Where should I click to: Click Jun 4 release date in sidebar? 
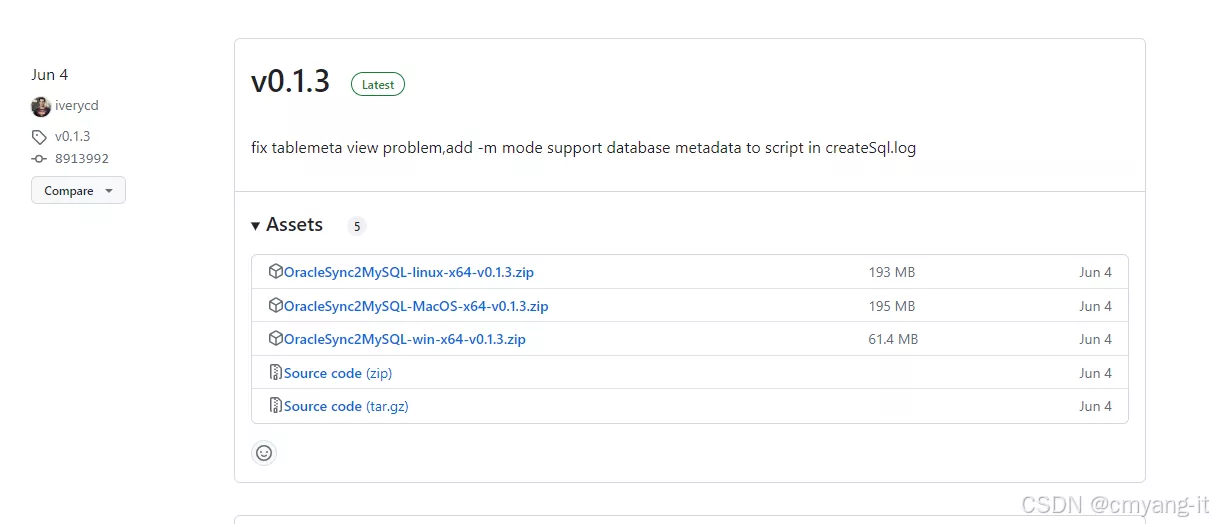tap(49, 75)
